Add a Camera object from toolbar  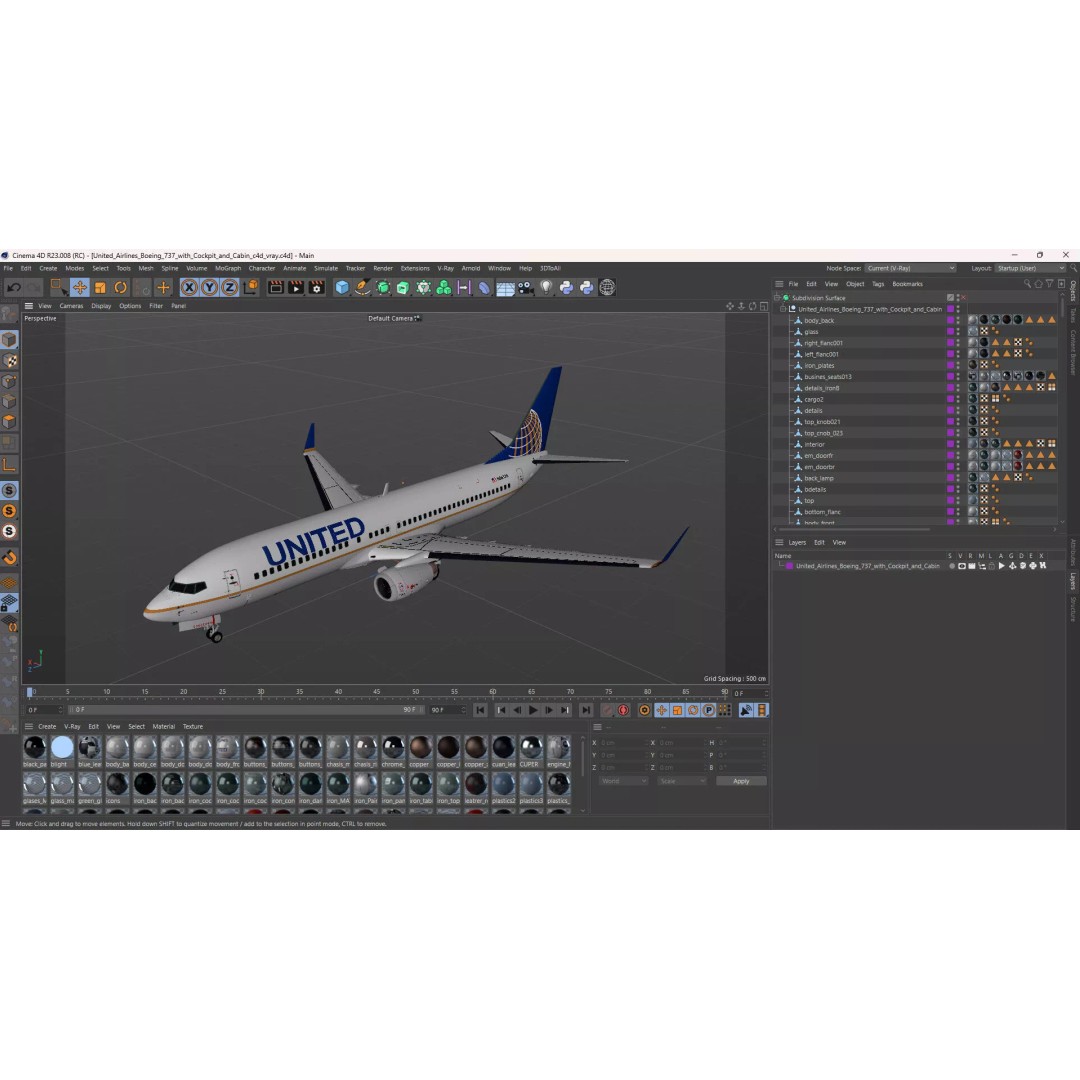(x=526, y=287)
